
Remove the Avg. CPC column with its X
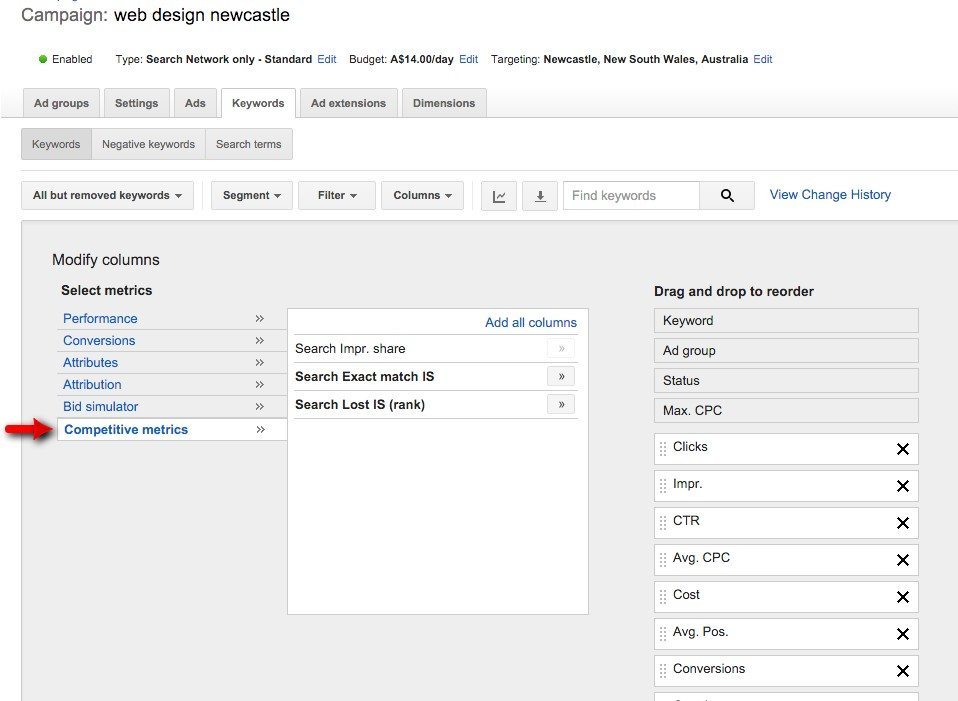pos(903,559)
